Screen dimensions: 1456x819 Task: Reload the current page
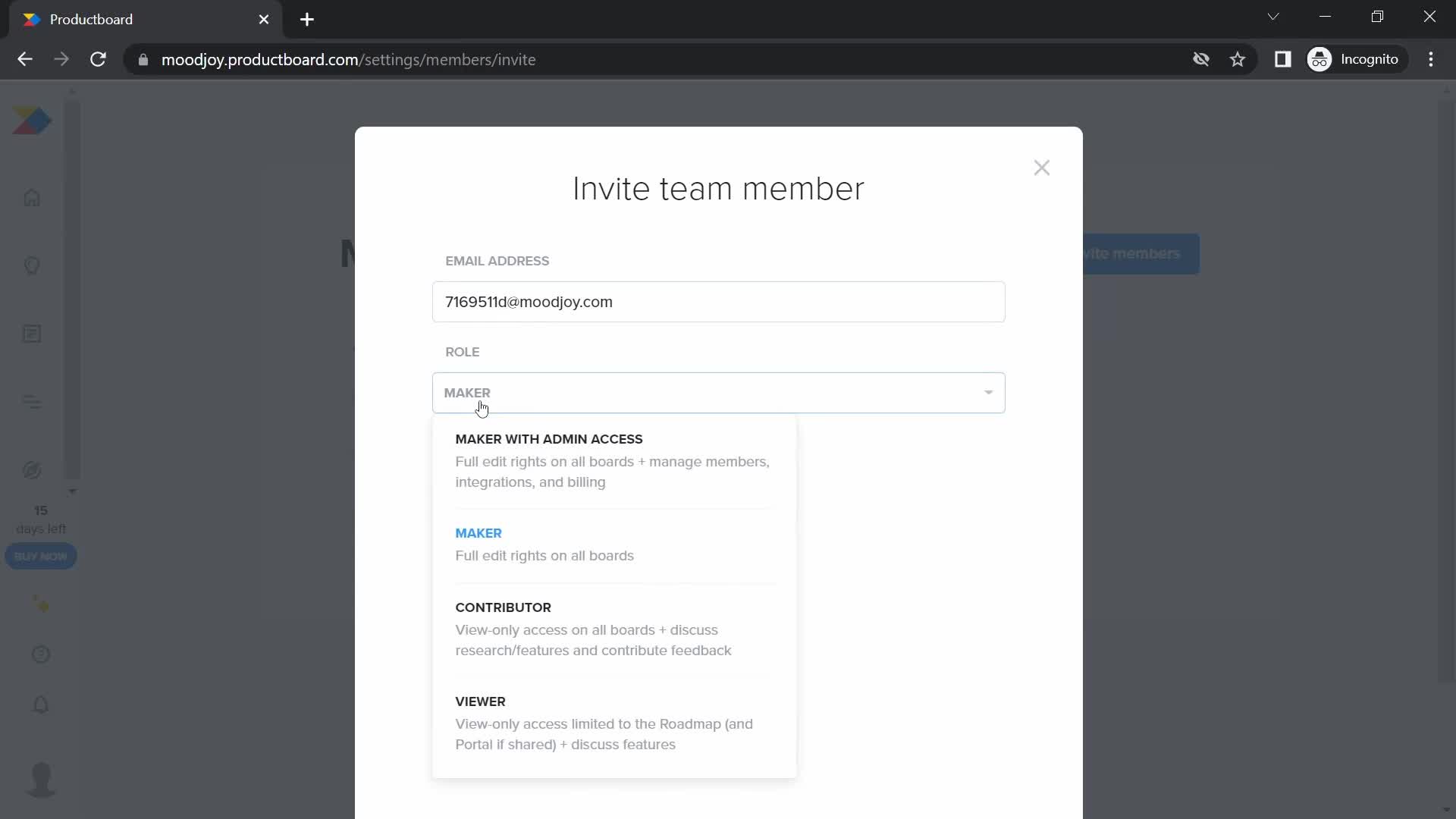(x=98, y=60)
